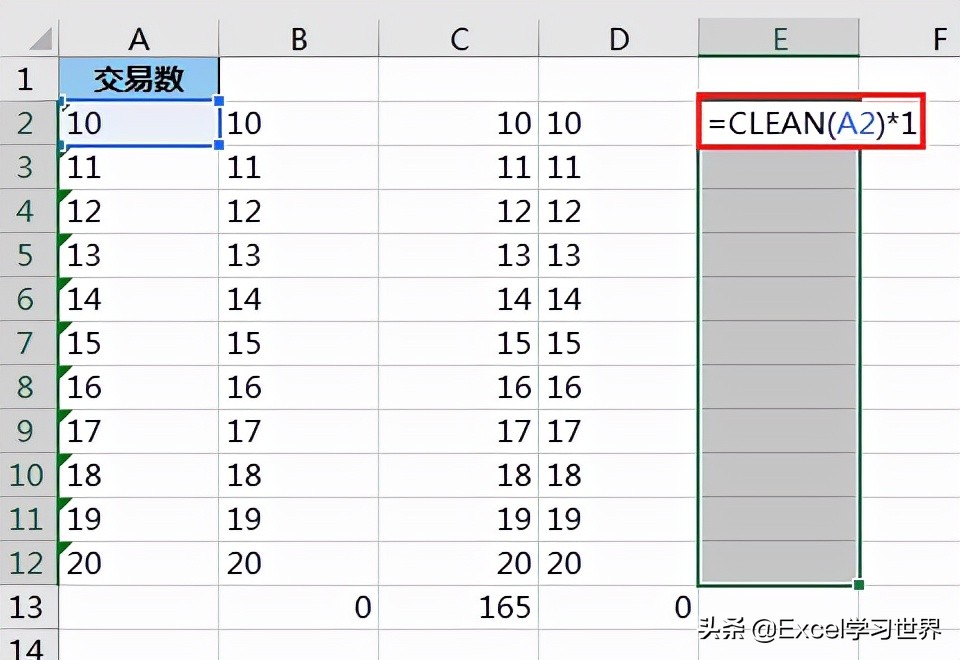
Task: Click cell D6 containing 14
Action: 618,299
